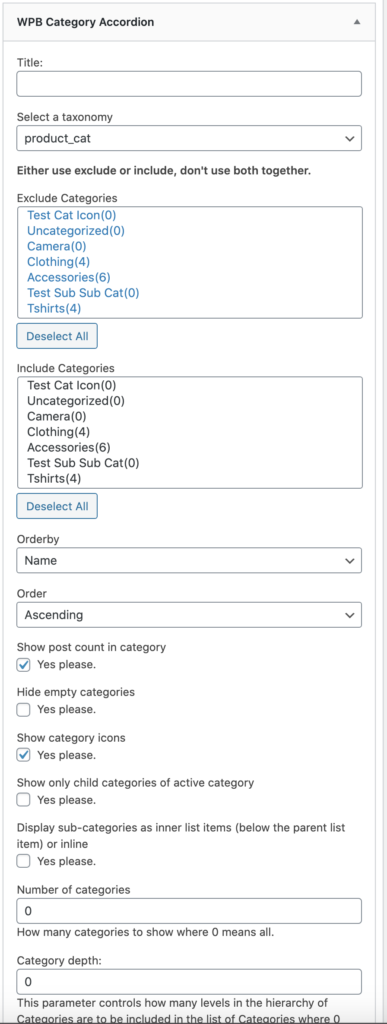
Task: Select Uncategorized(0) in Include Categories
Action: [x=76, y=400]
